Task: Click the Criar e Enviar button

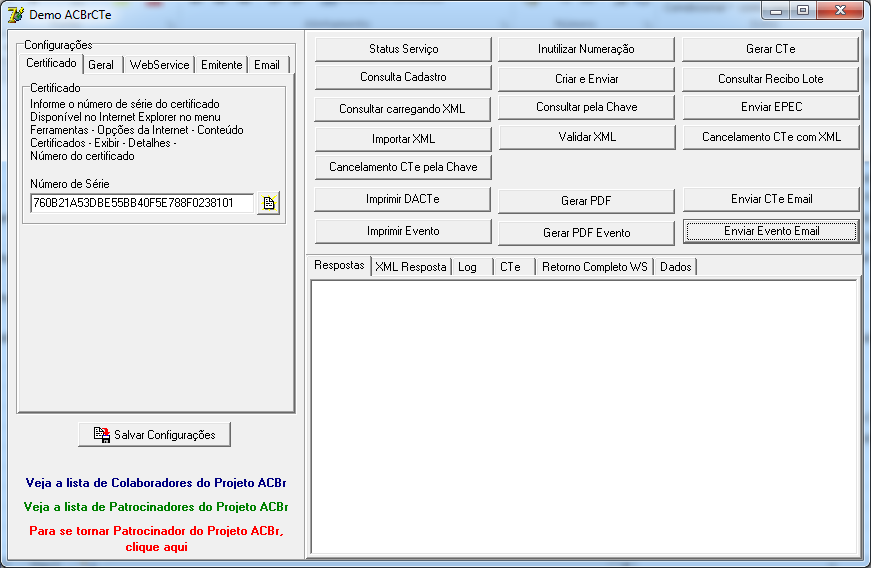Action: pos(586,79)
